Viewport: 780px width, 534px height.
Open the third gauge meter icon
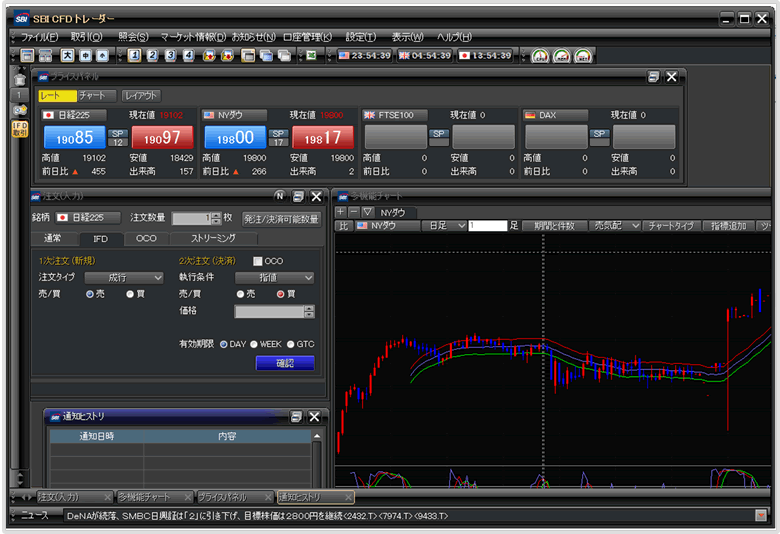(x=583, y=56)
